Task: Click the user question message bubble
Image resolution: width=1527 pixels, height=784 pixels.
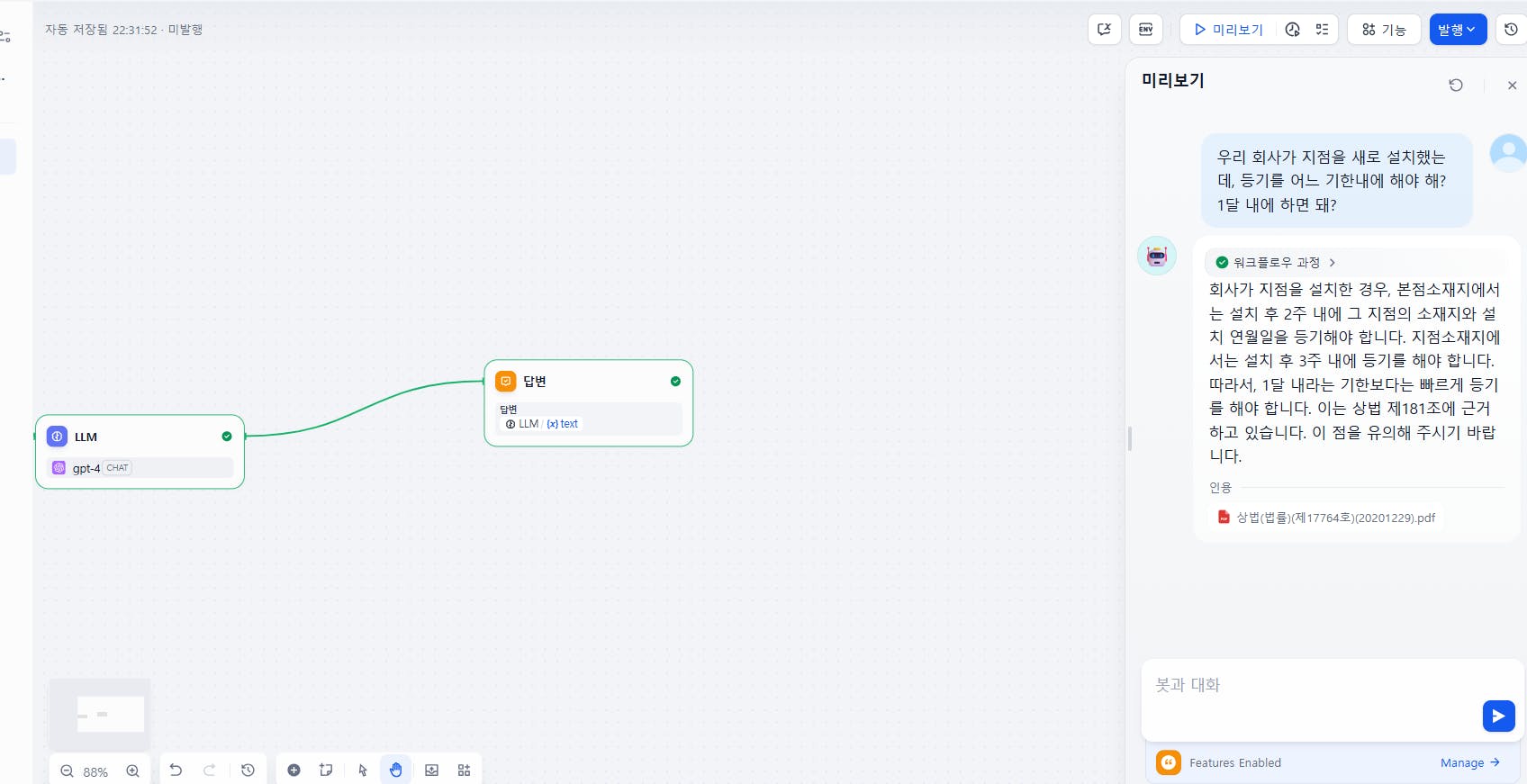Action: 1336,181
